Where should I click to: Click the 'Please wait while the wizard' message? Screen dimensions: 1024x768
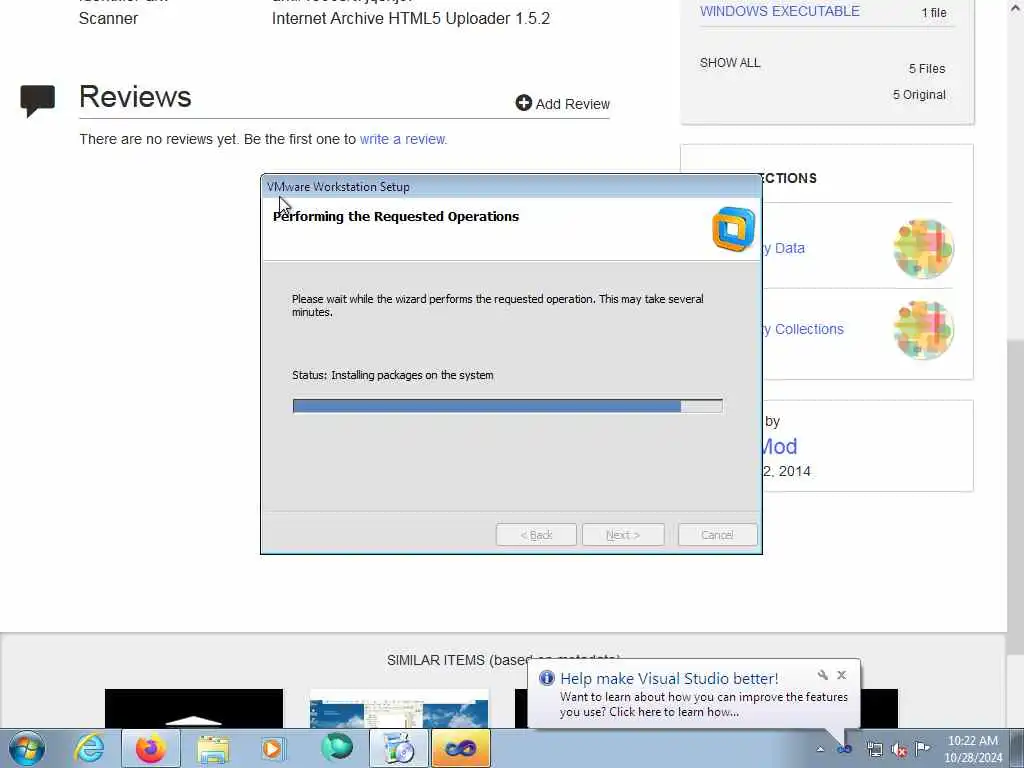(498, 306)
